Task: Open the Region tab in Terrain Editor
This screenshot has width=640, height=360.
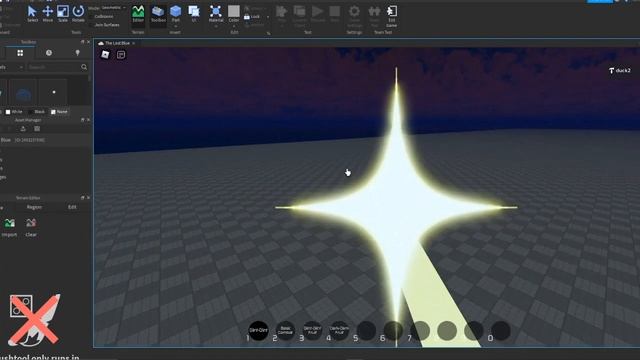Action: pos(34,207)
